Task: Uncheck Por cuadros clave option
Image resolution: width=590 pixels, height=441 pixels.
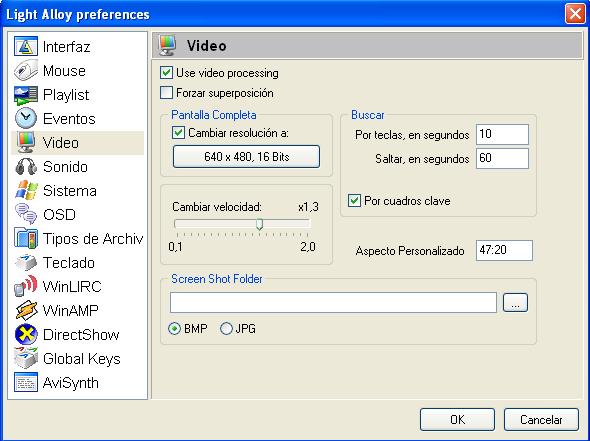Action: click(x=354, y=201)
